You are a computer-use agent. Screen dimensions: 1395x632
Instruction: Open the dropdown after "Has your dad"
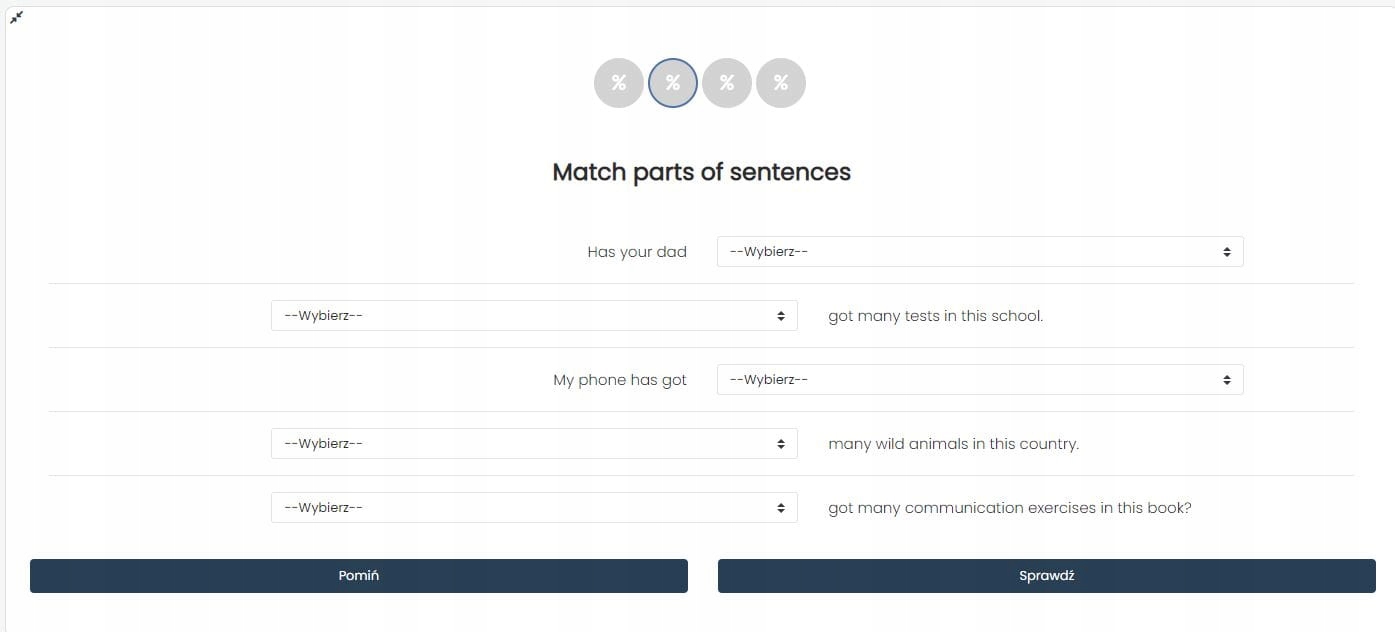[x=979, y=252]
